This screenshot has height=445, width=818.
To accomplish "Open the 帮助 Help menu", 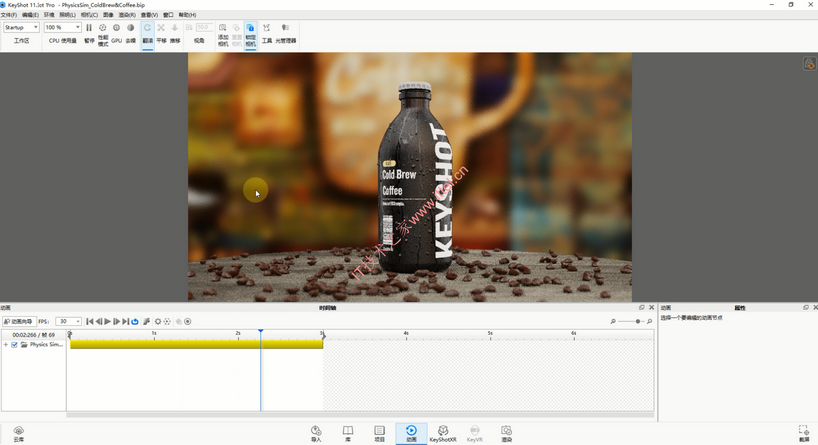I will pyautogui.click(x=186, y=15).
